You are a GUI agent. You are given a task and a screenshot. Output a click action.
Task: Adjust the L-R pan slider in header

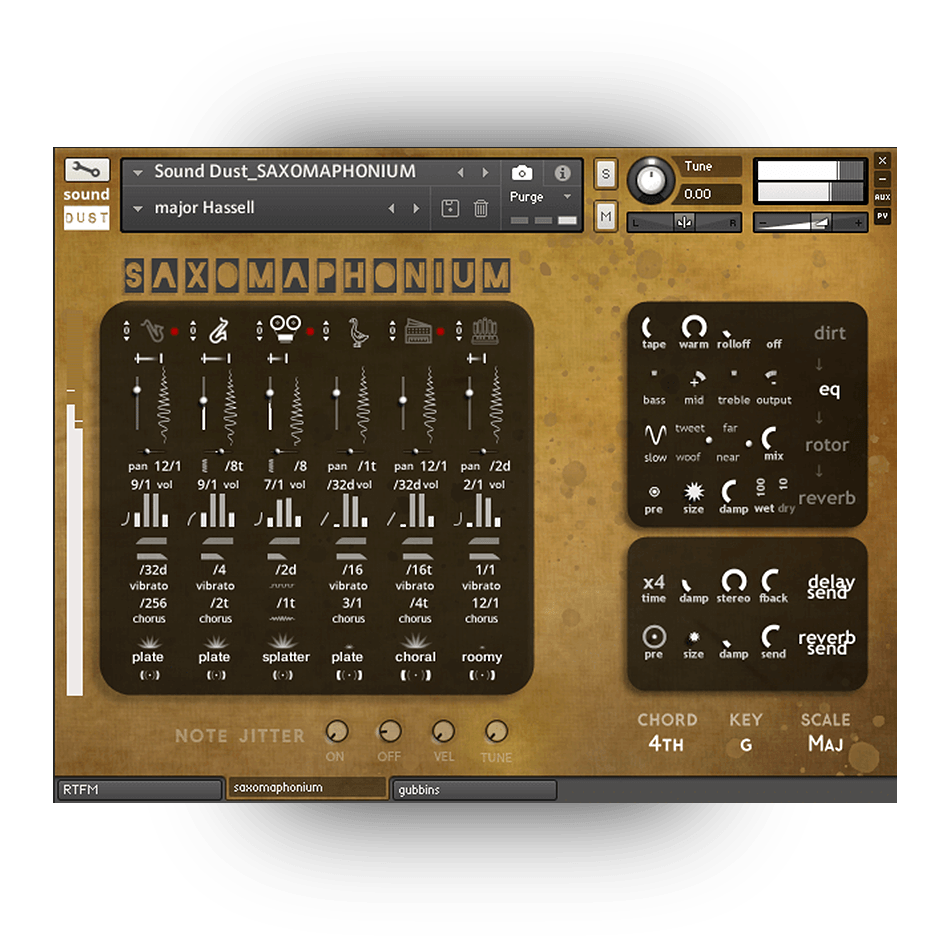[x=685, y=223]
